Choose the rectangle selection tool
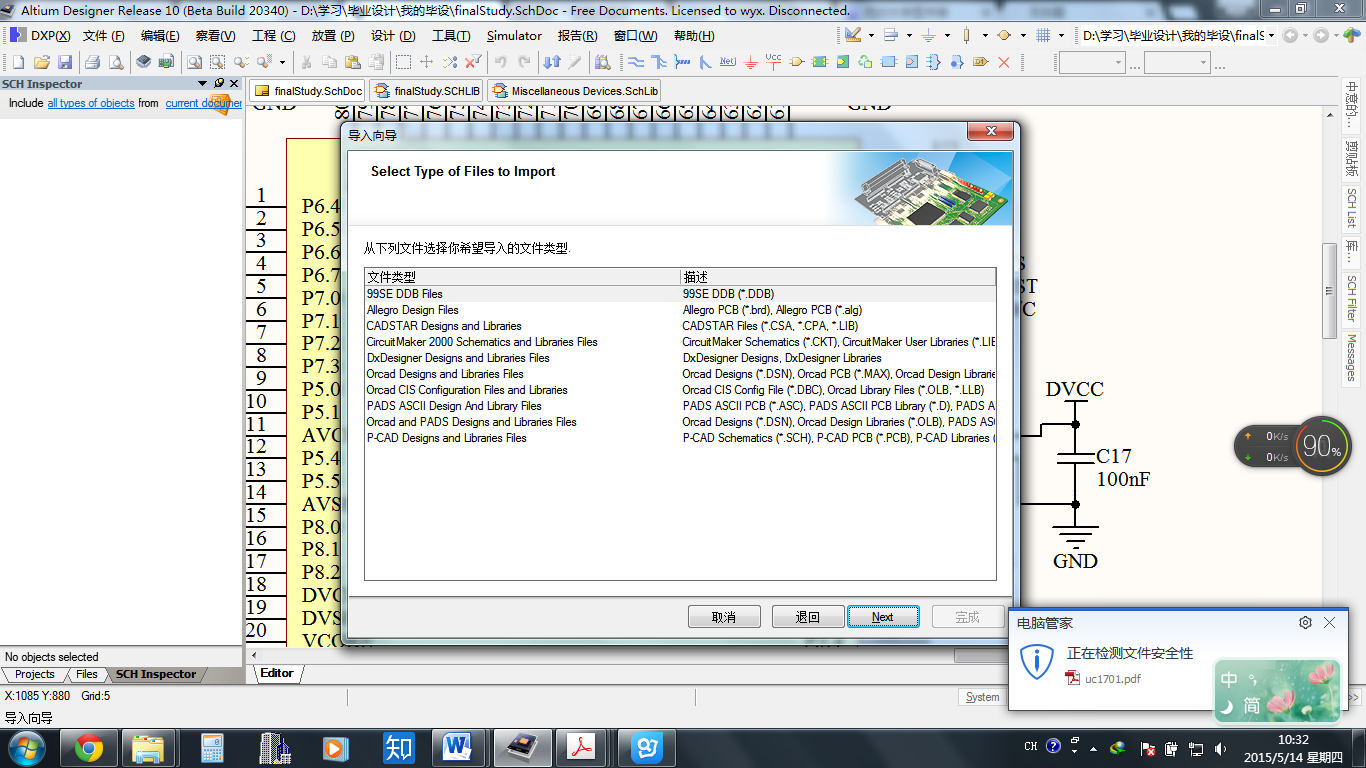Image resolution: width=1366 pixels, height=768 pixels. coord(404,62)
